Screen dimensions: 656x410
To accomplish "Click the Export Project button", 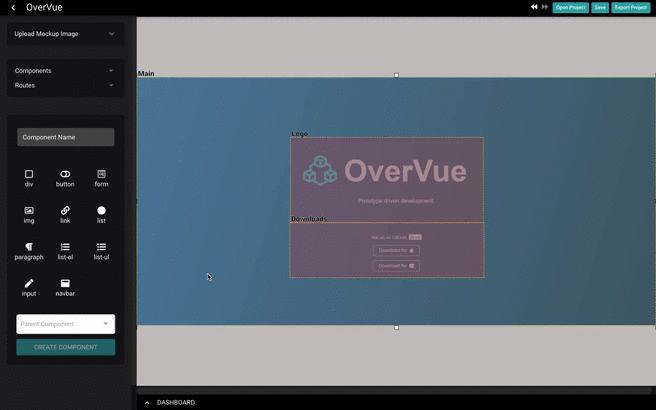I will [x=630, y=8].
